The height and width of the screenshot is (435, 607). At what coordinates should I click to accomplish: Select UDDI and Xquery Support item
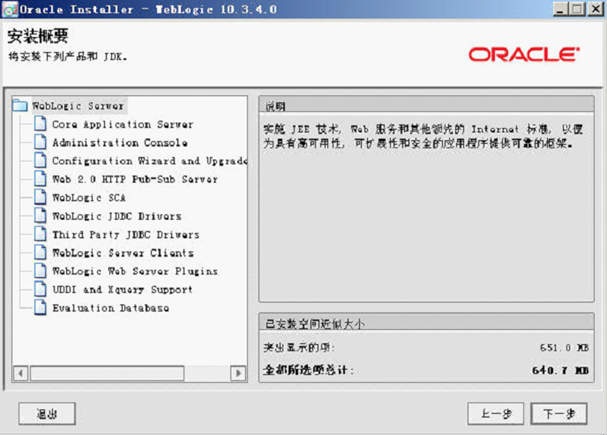click(x=122, y=289)
